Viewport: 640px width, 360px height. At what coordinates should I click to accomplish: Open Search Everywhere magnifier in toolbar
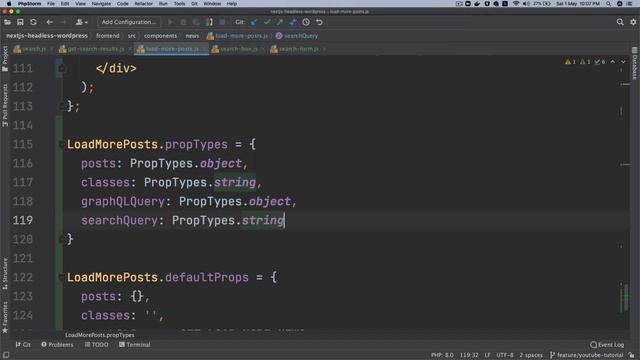tap(620, 22)
